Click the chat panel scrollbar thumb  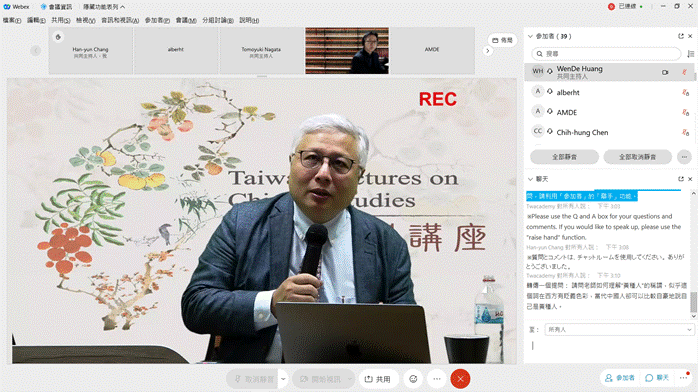693,303
